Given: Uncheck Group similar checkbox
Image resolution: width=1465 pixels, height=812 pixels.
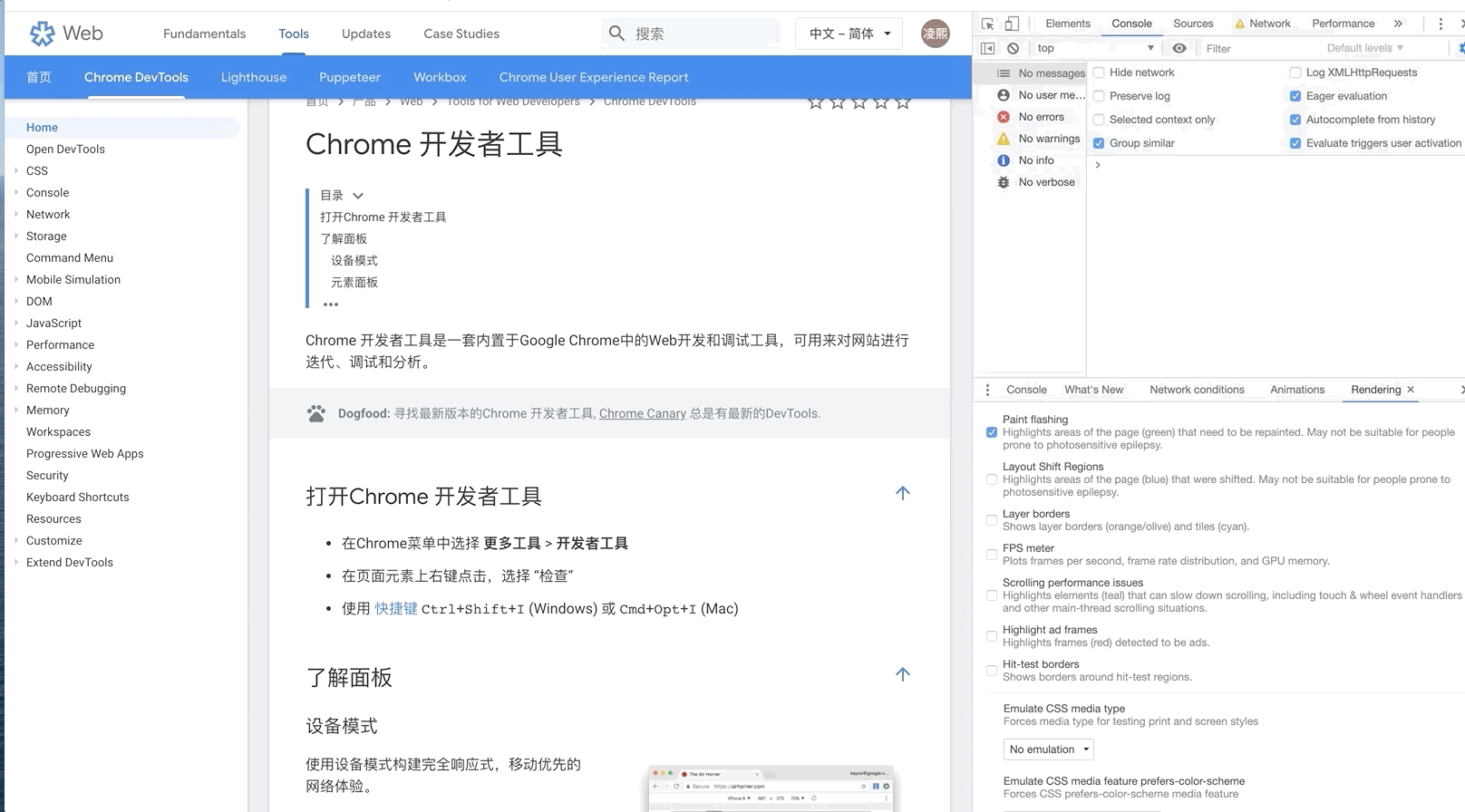Looking at the screenshot, I should pyautogui.click(x=1099, y=143).
